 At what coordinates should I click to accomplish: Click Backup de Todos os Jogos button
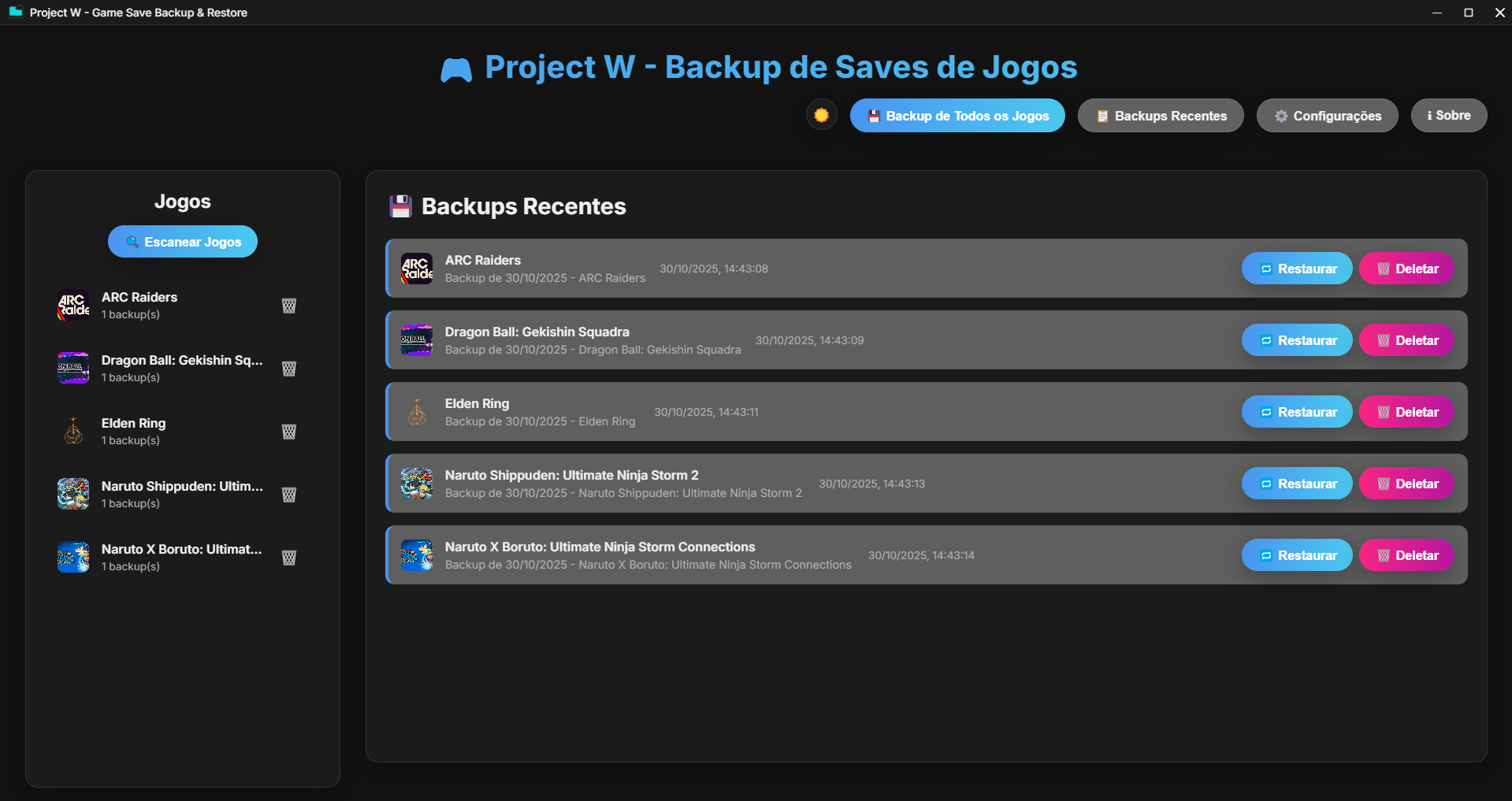(957, 116)
